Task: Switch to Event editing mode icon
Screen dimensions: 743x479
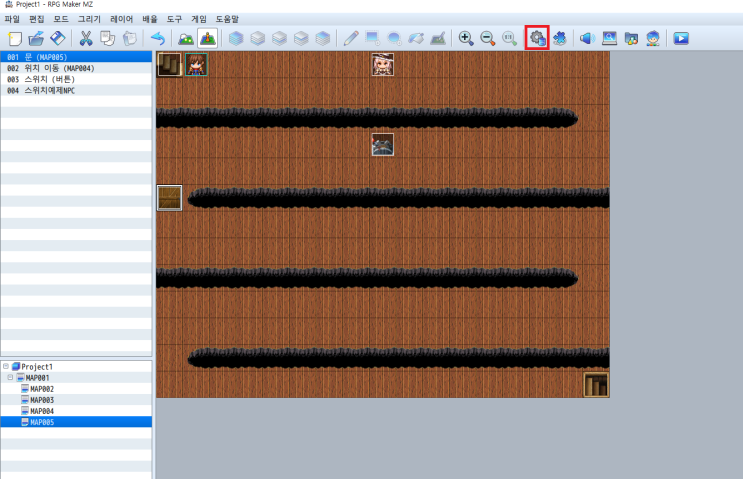Action: coord(208,38)
